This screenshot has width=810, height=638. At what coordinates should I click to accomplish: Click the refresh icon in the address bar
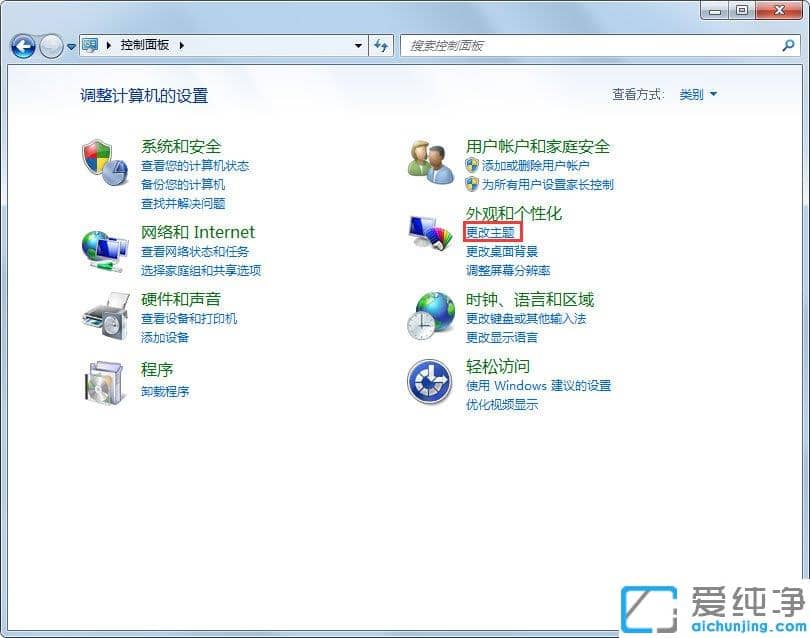(x=380, y=46)
